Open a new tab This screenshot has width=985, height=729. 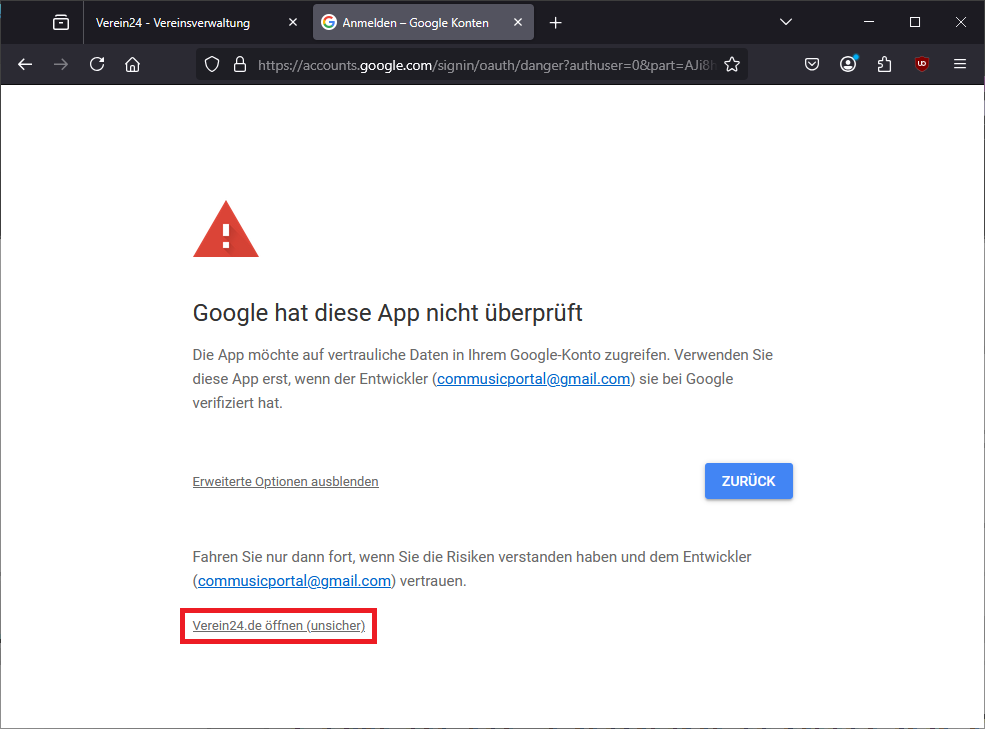coord(555,23)
